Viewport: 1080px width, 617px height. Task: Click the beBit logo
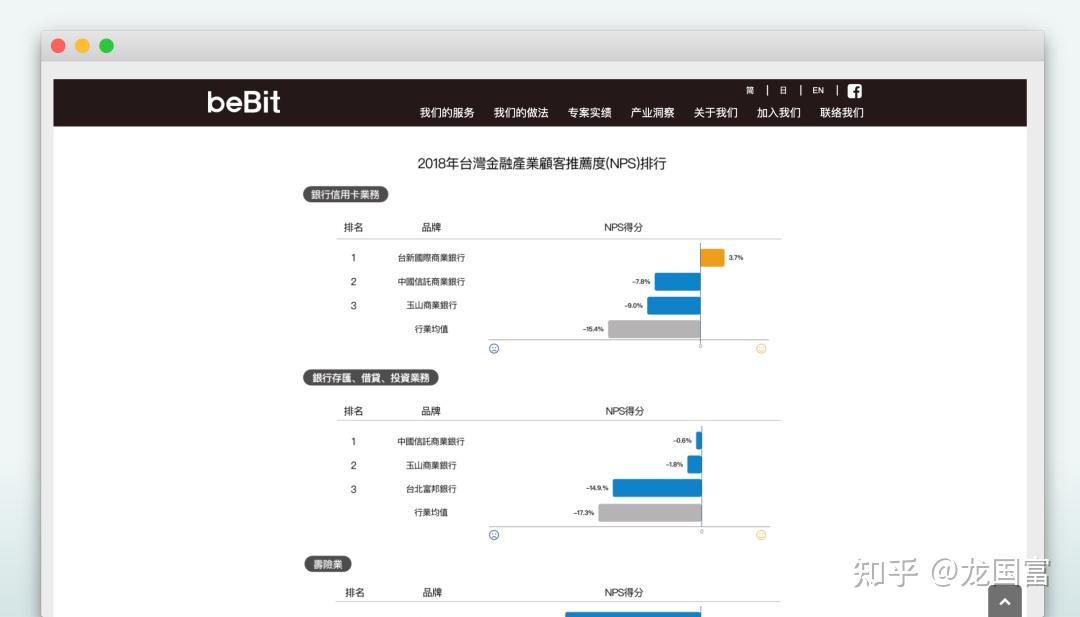coord(242,102)
